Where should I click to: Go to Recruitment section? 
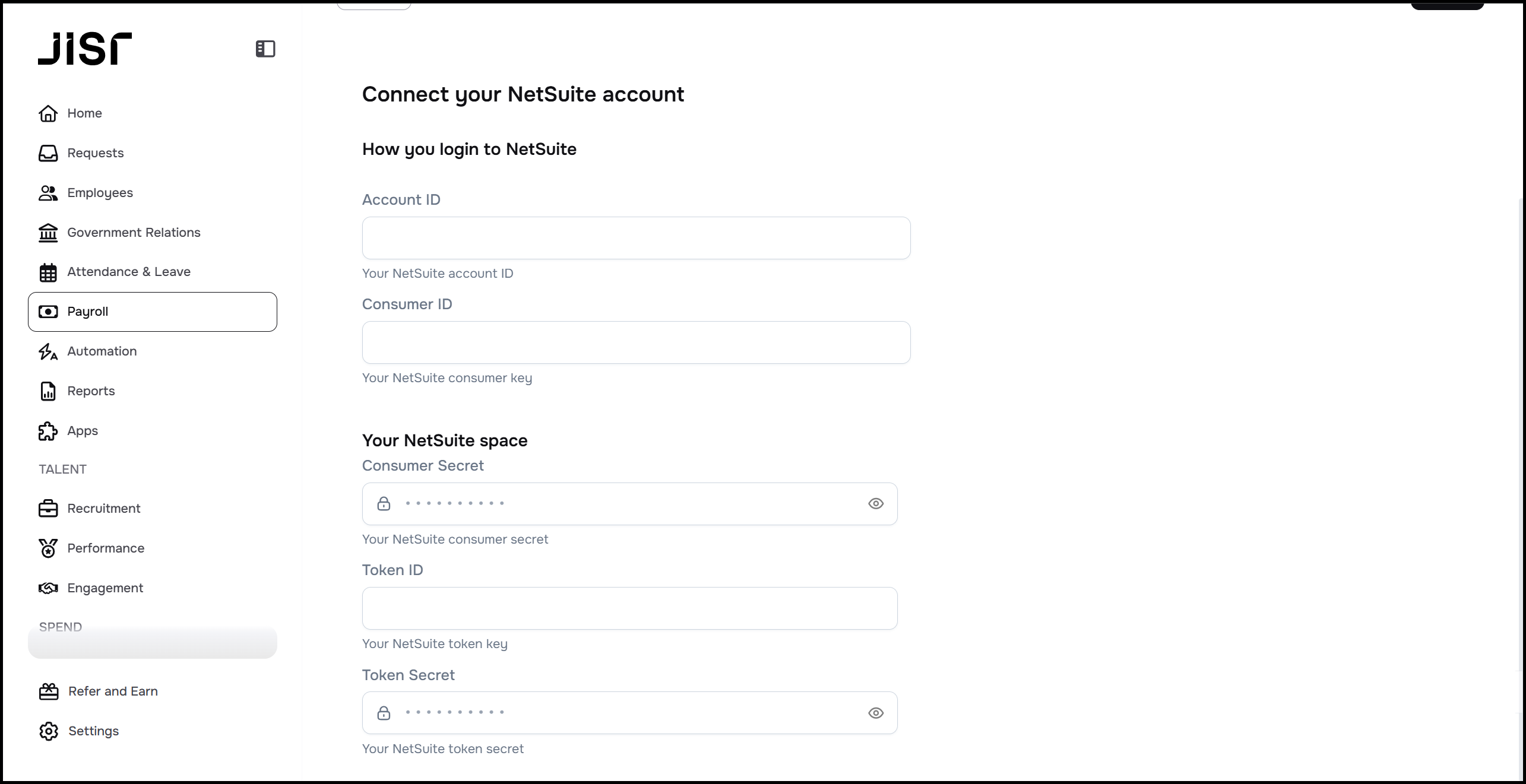point(103,509)
